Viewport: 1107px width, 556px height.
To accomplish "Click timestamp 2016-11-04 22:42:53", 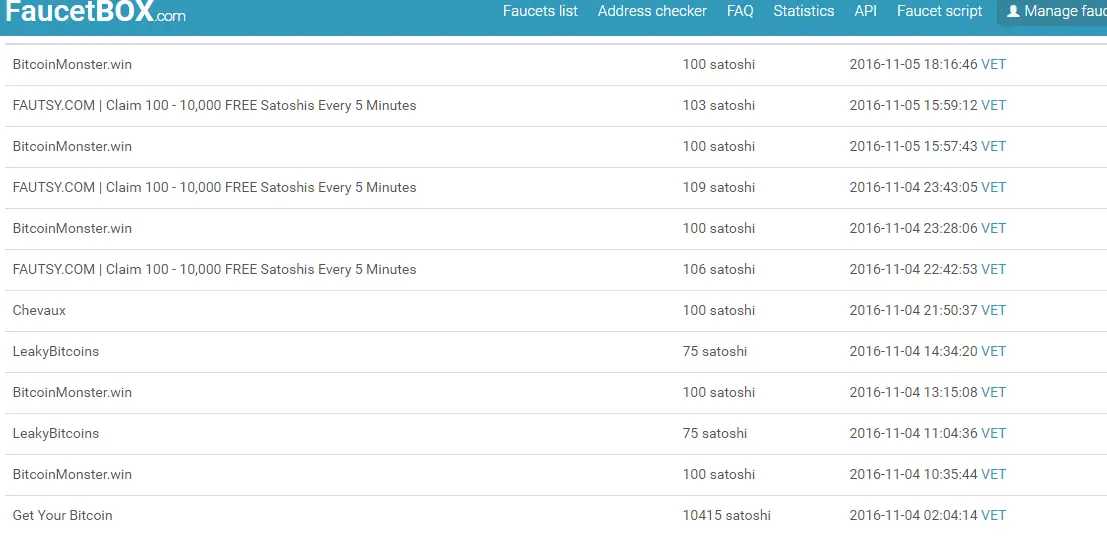I will pos(914,269).
